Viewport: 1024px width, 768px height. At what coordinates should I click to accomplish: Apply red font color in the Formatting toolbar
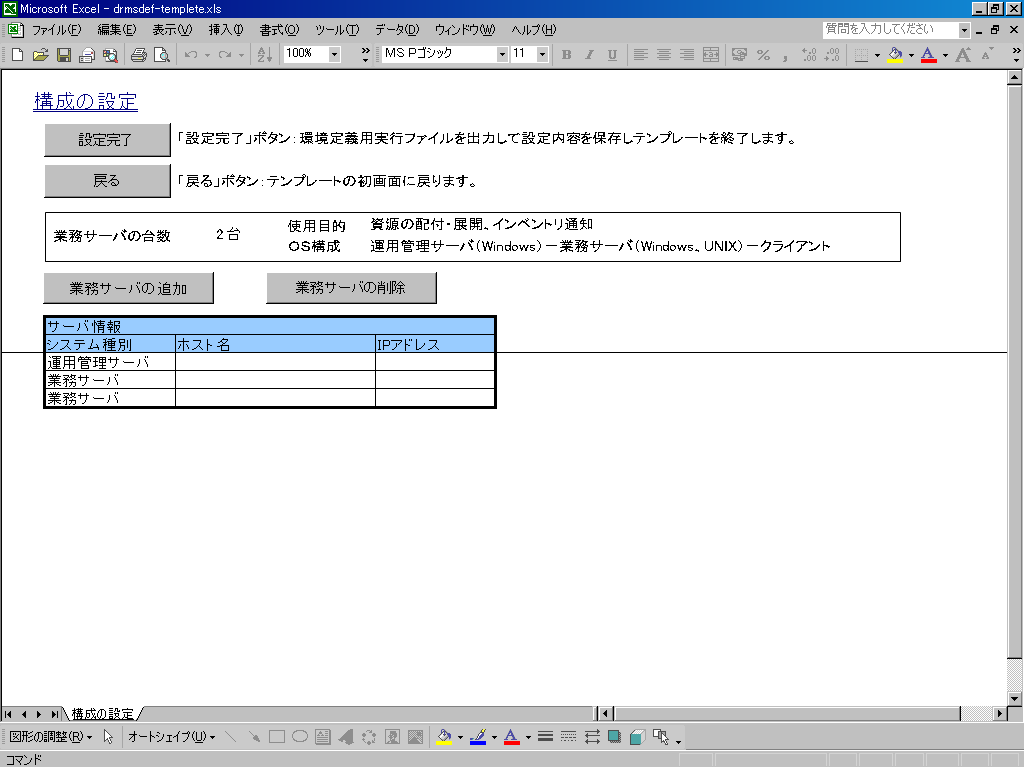[929, 55]
